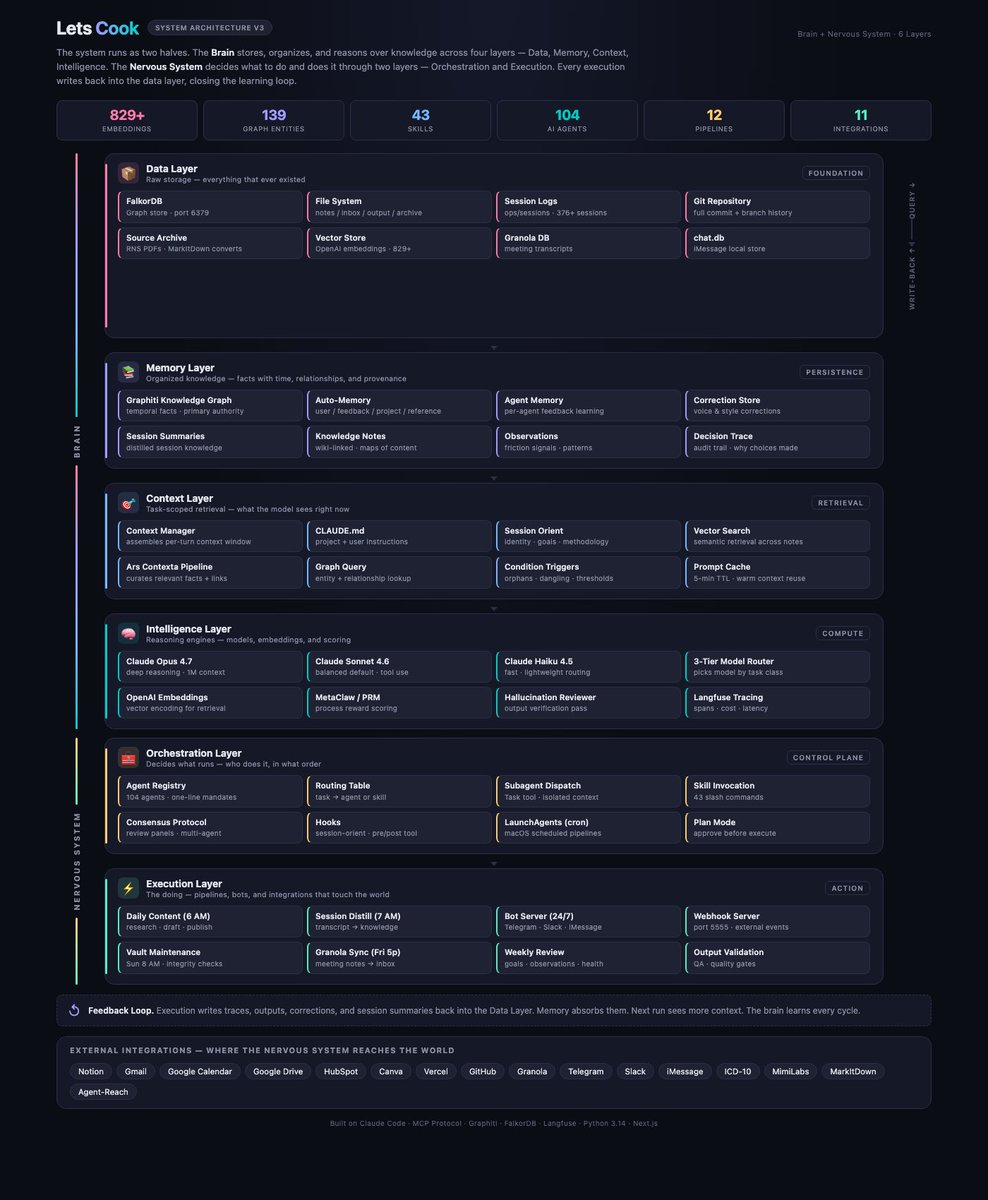Open the 3-Tier Model Router card
The image size is (988, 1200).
777,667
